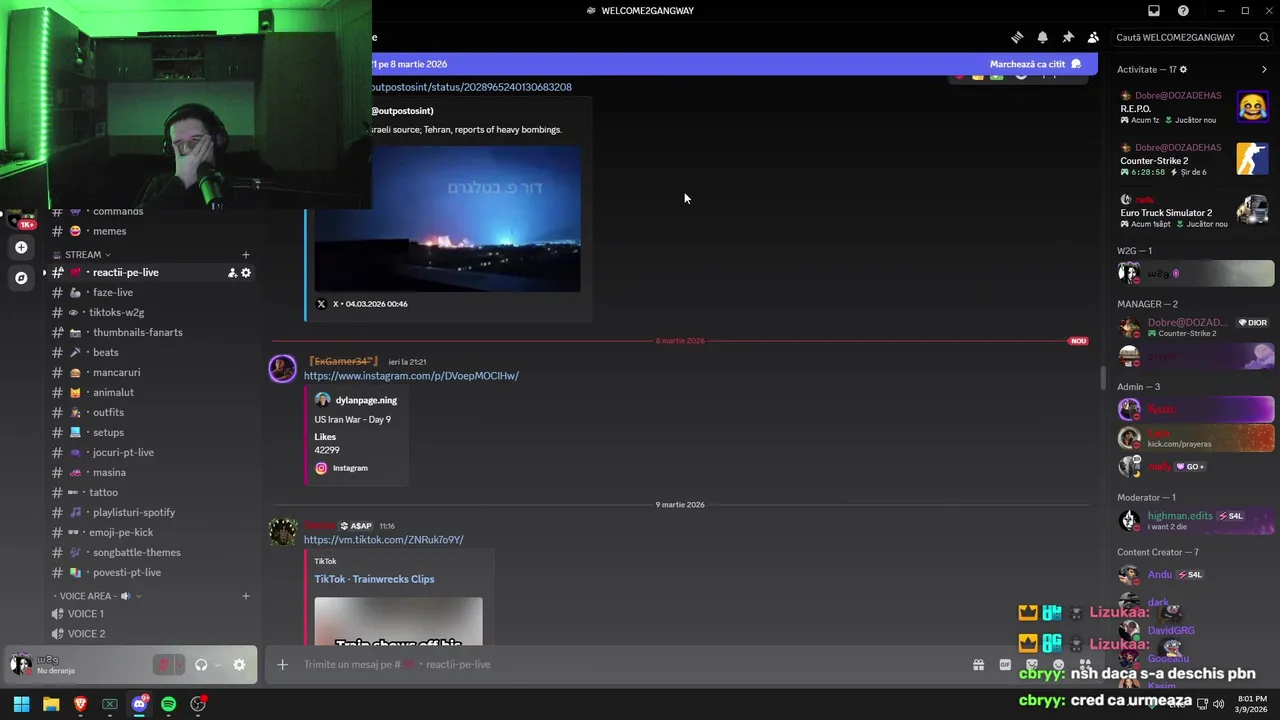Viewport: 1280px width, 720px height.
Task: Open the gift Nitro icon
Action: pos(978,665)
